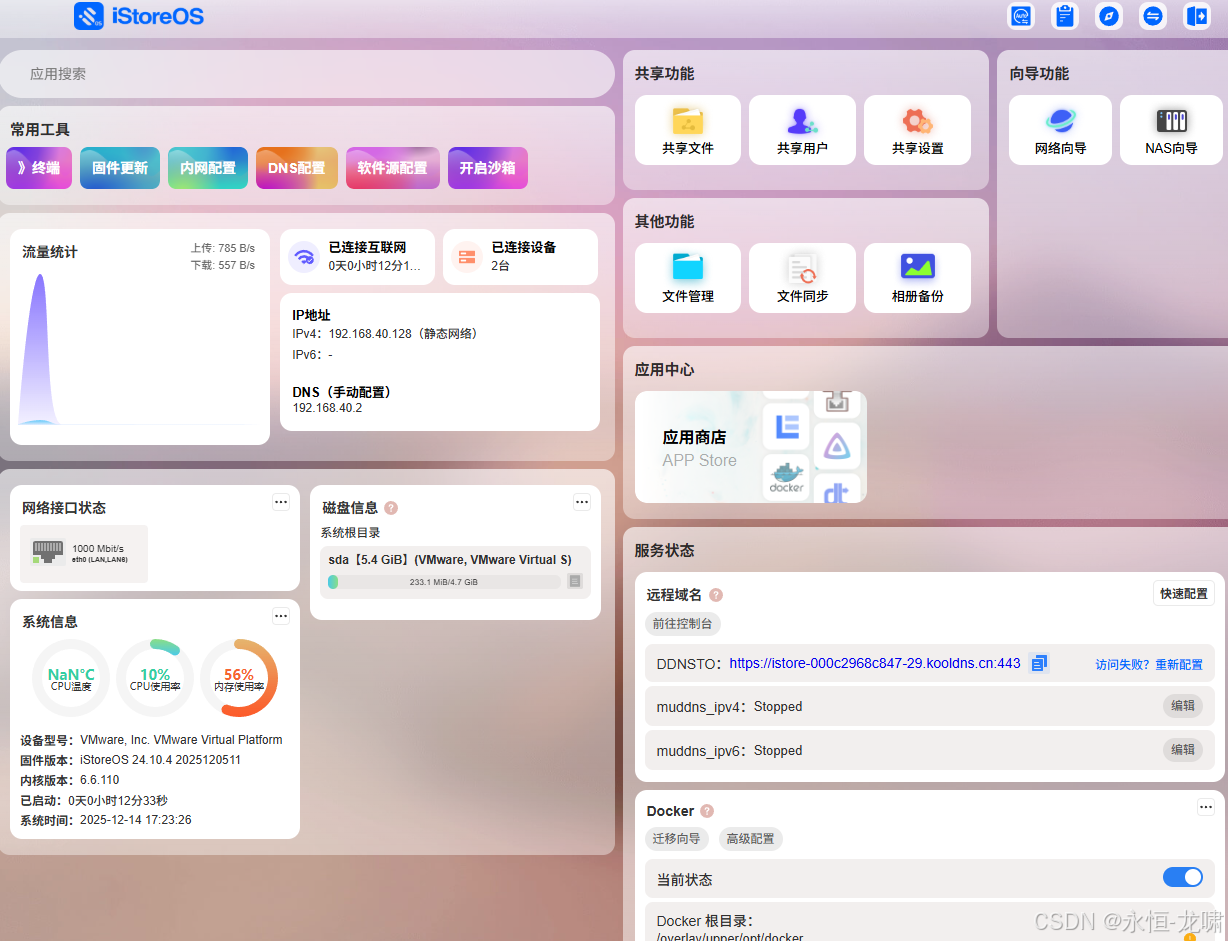Click the two-arrows swap icon in header

tap(1153, 16)
